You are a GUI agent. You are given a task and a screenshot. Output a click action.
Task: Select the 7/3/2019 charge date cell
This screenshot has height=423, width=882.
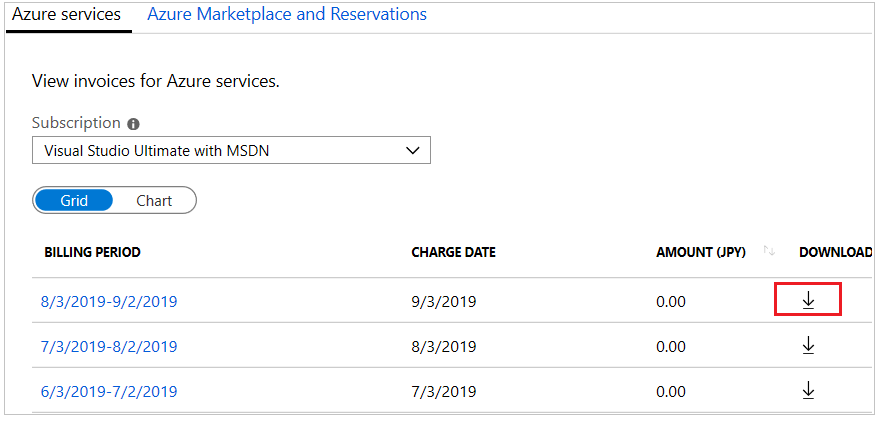coord(442,391)
